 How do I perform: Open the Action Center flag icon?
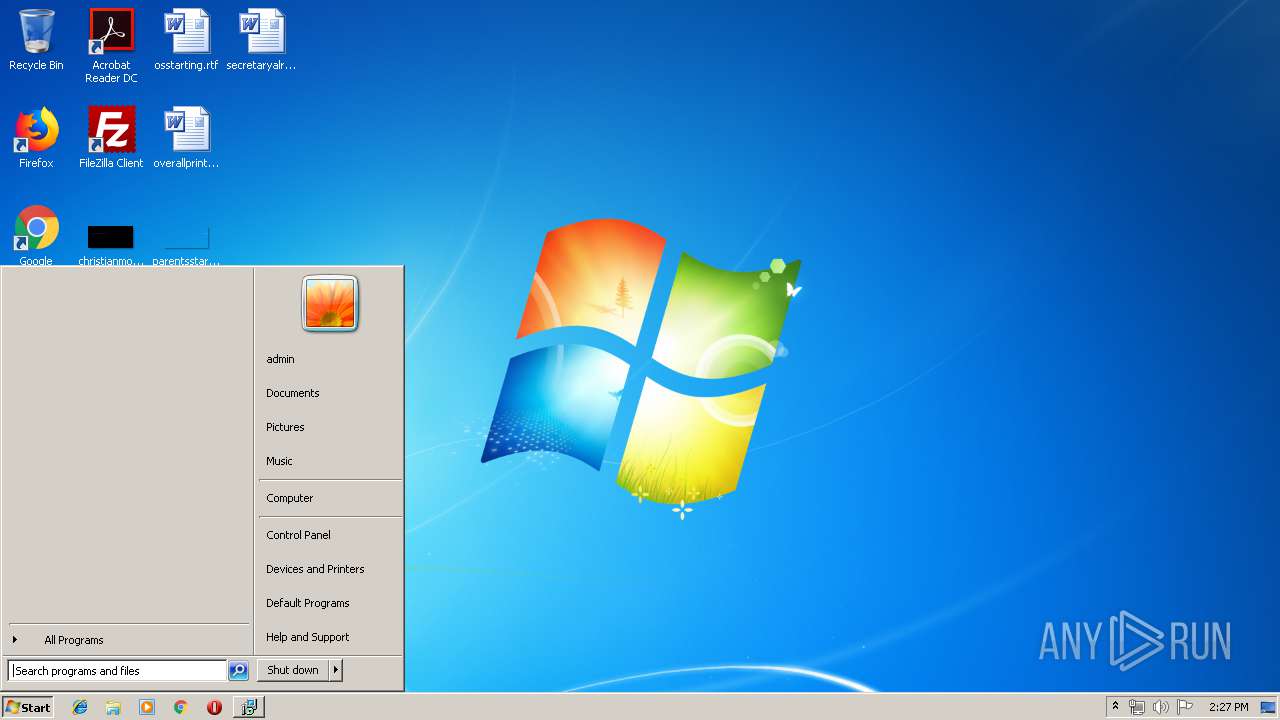pyautogui.click(x=1185, y=707)
